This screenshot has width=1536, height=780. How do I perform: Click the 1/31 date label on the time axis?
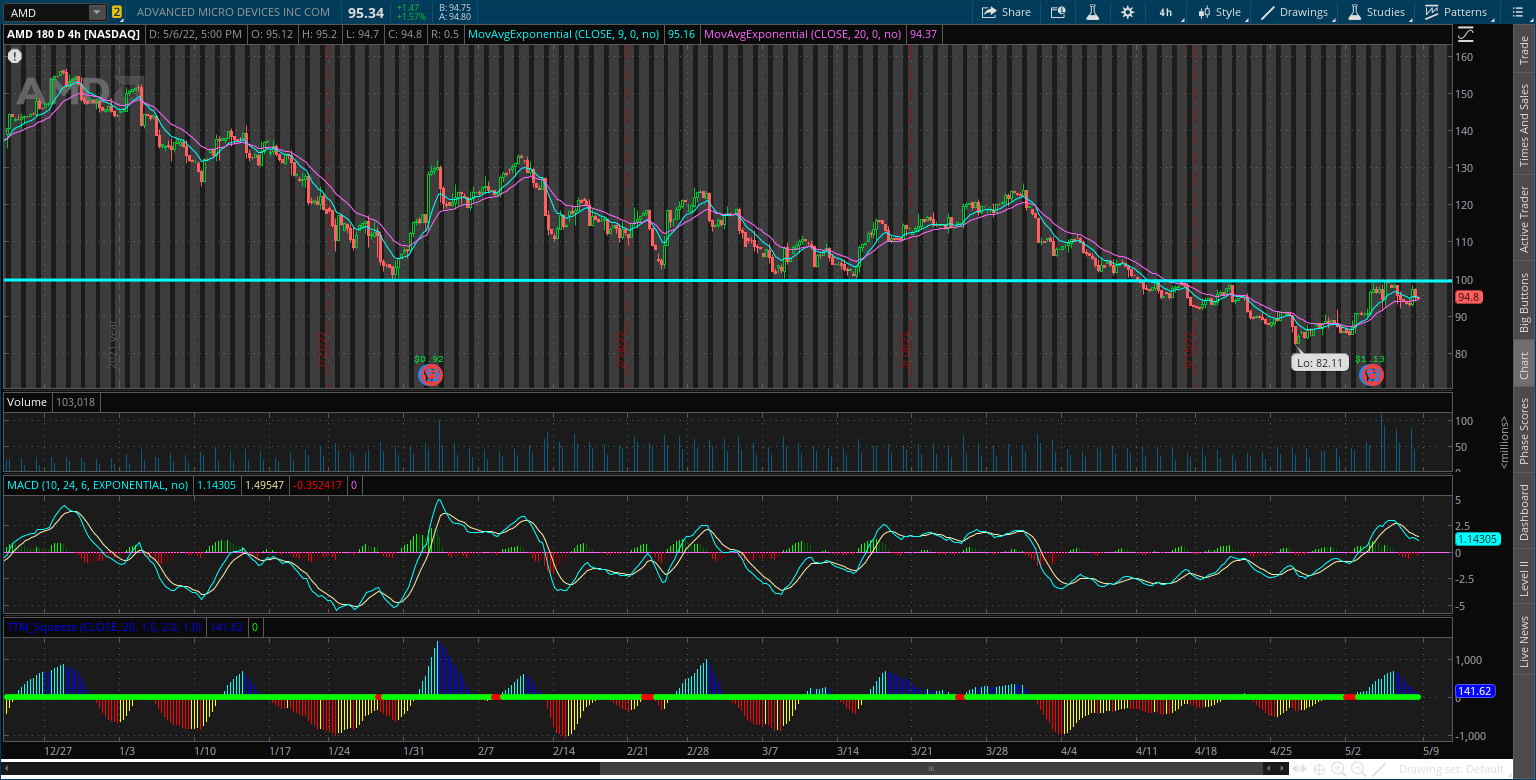(413, 750)
